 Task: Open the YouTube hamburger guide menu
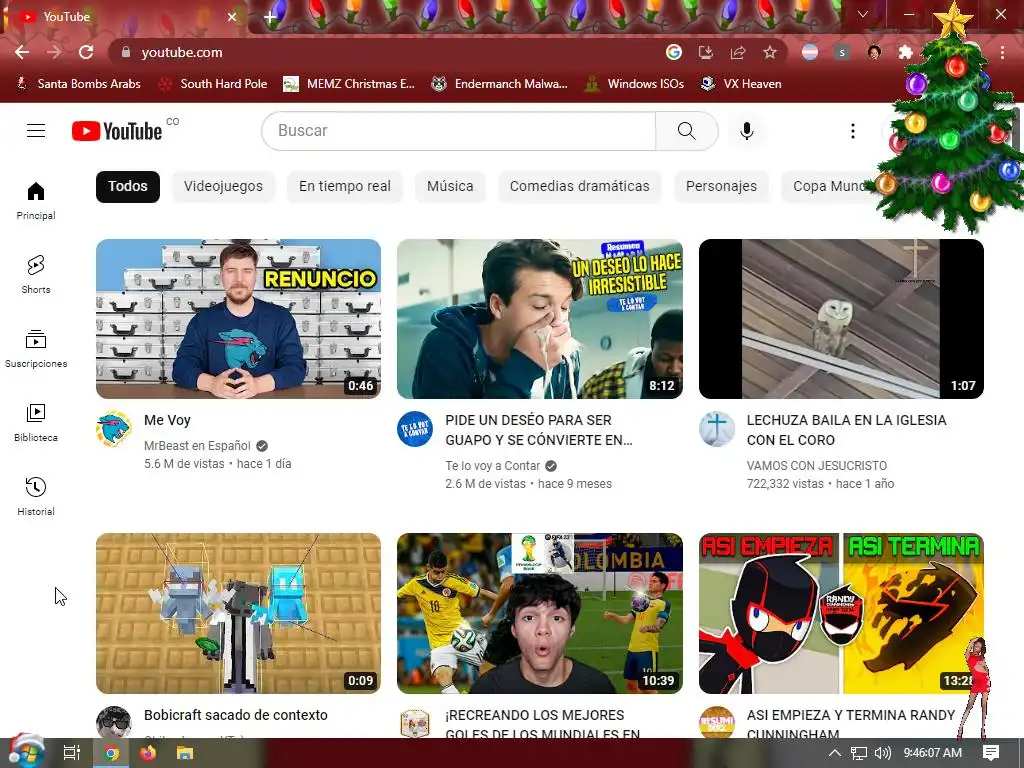coord(36,131)
